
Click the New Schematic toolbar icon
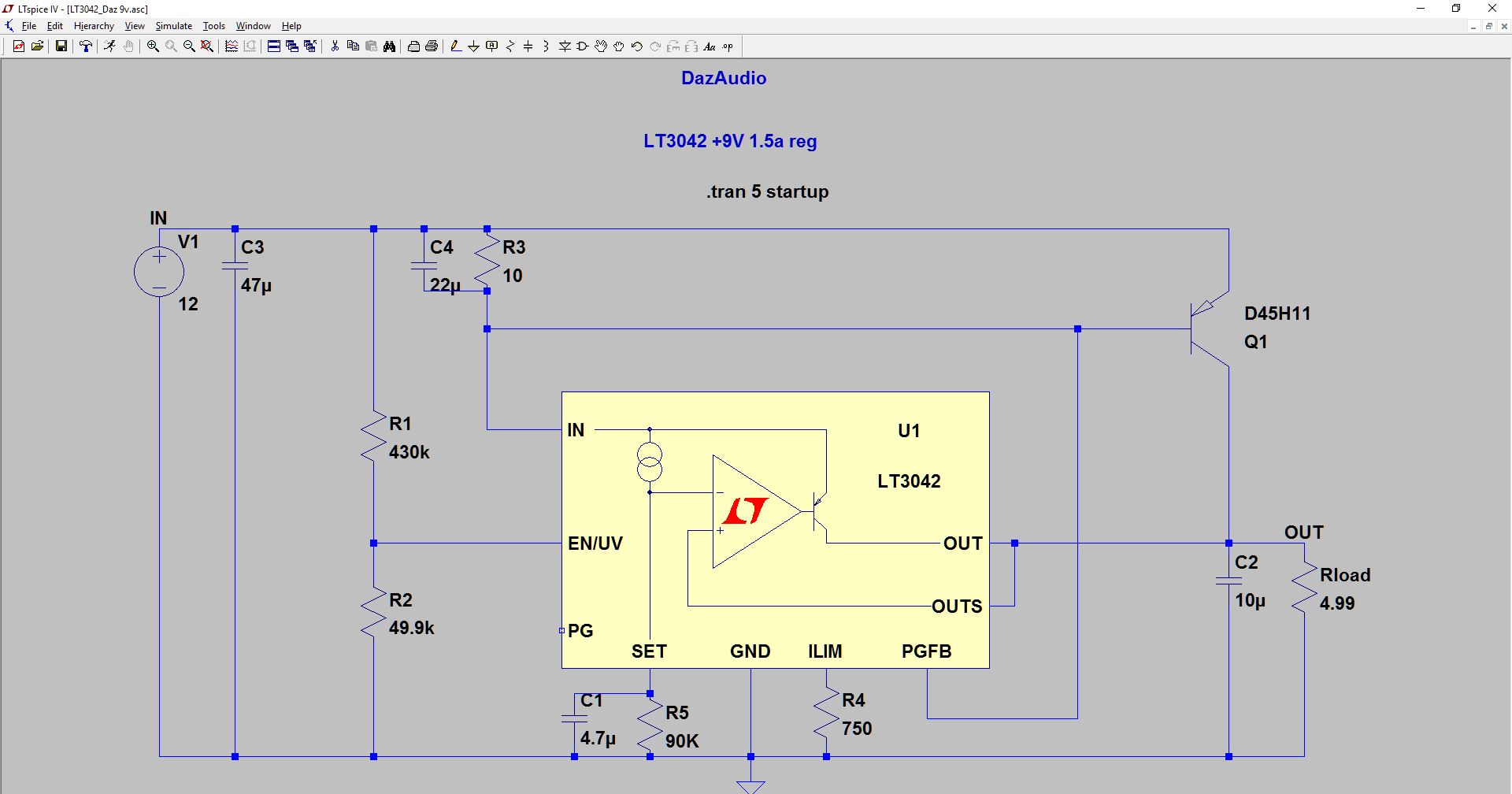19,46
